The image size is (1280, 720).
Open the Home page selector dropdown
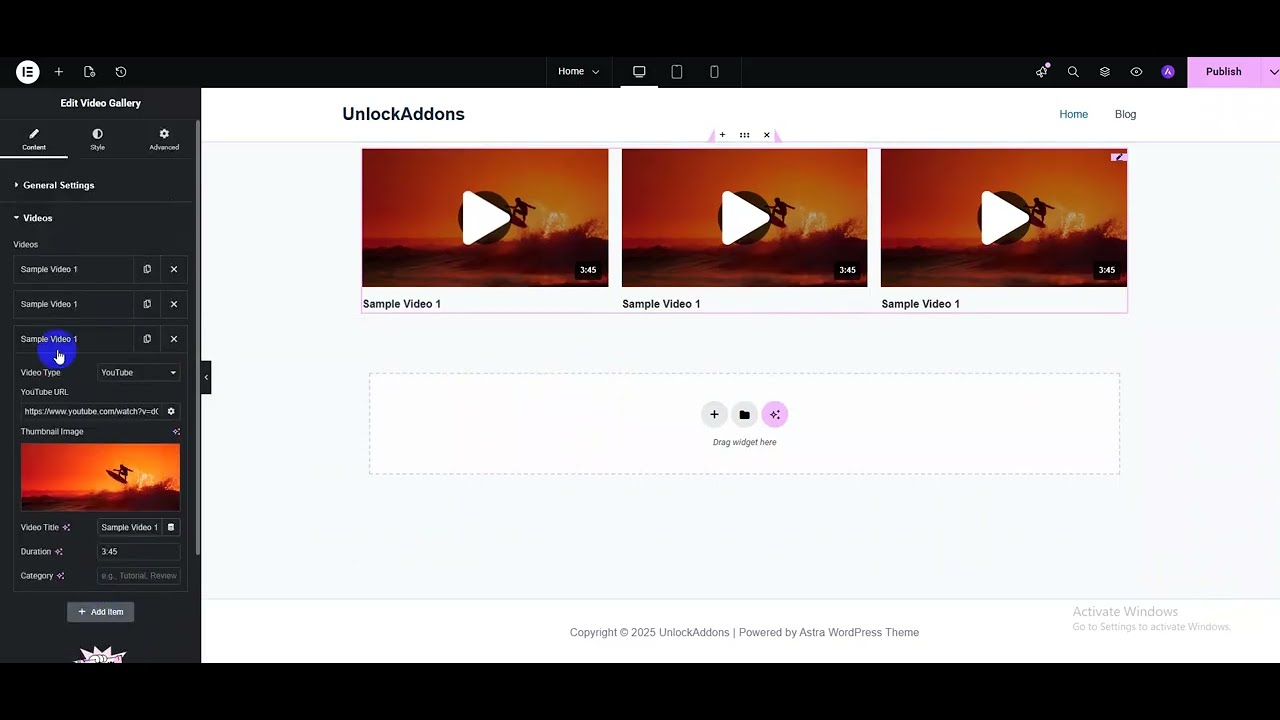click(x=579, y=72)
